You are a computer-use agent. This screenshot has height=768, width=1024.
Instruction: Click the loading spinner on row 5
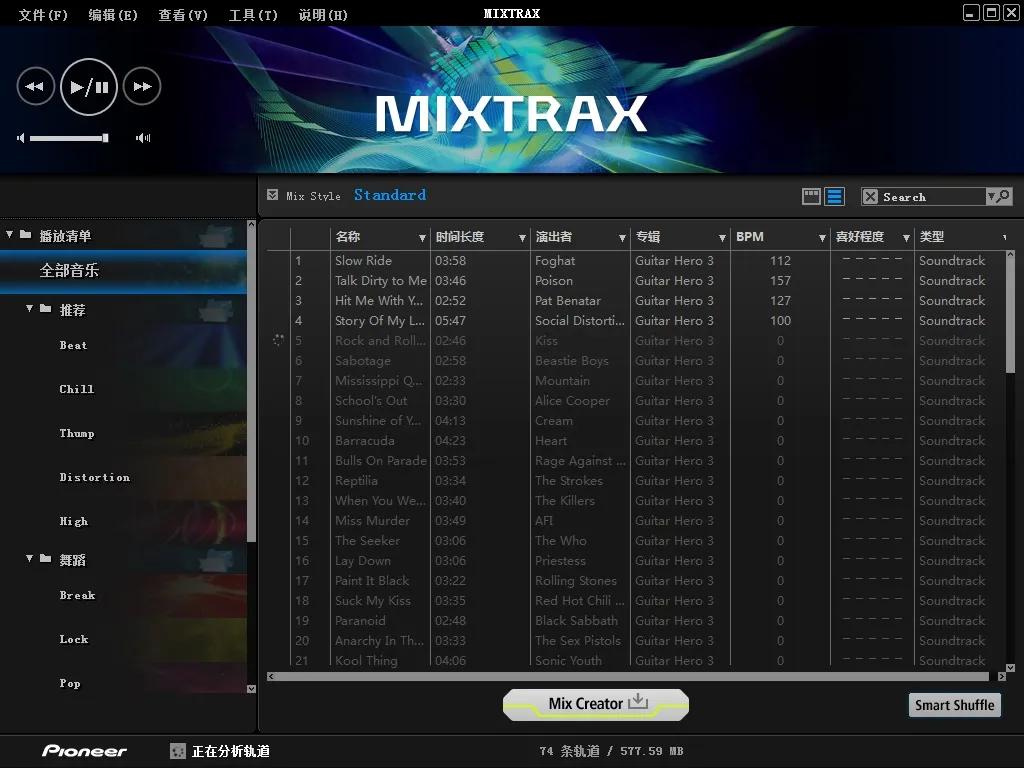click(x=278, y=340)
